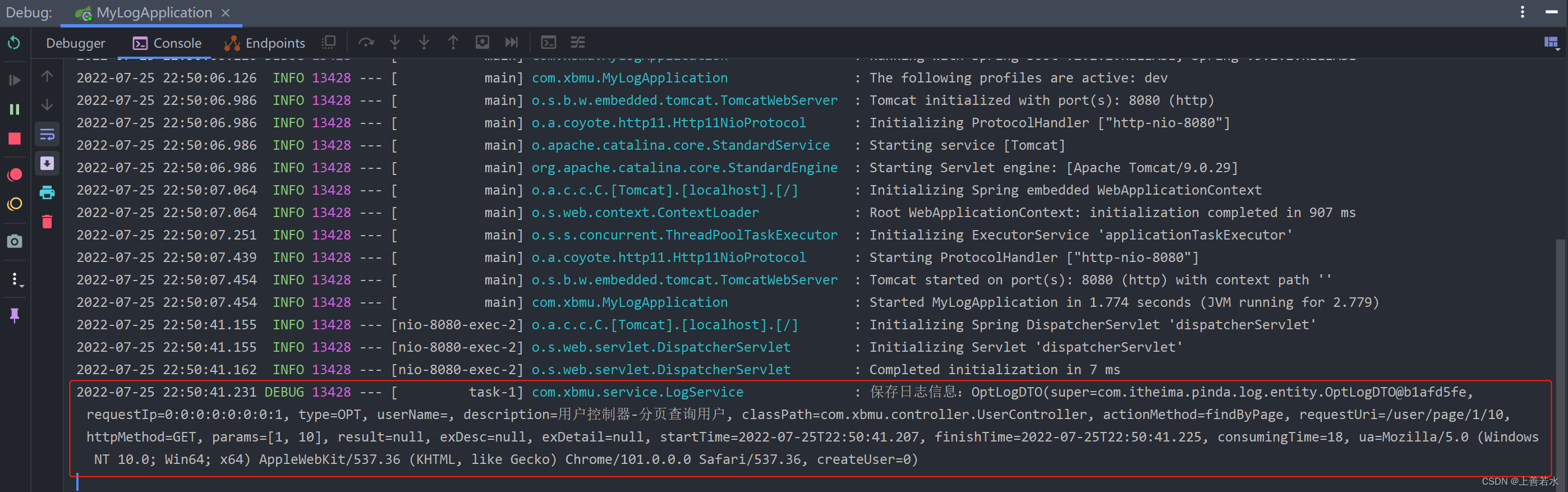This screenshot has height=492, width=1568.
Task: Select 'The following profiles are active: dev'
Action: (1018, 78)
